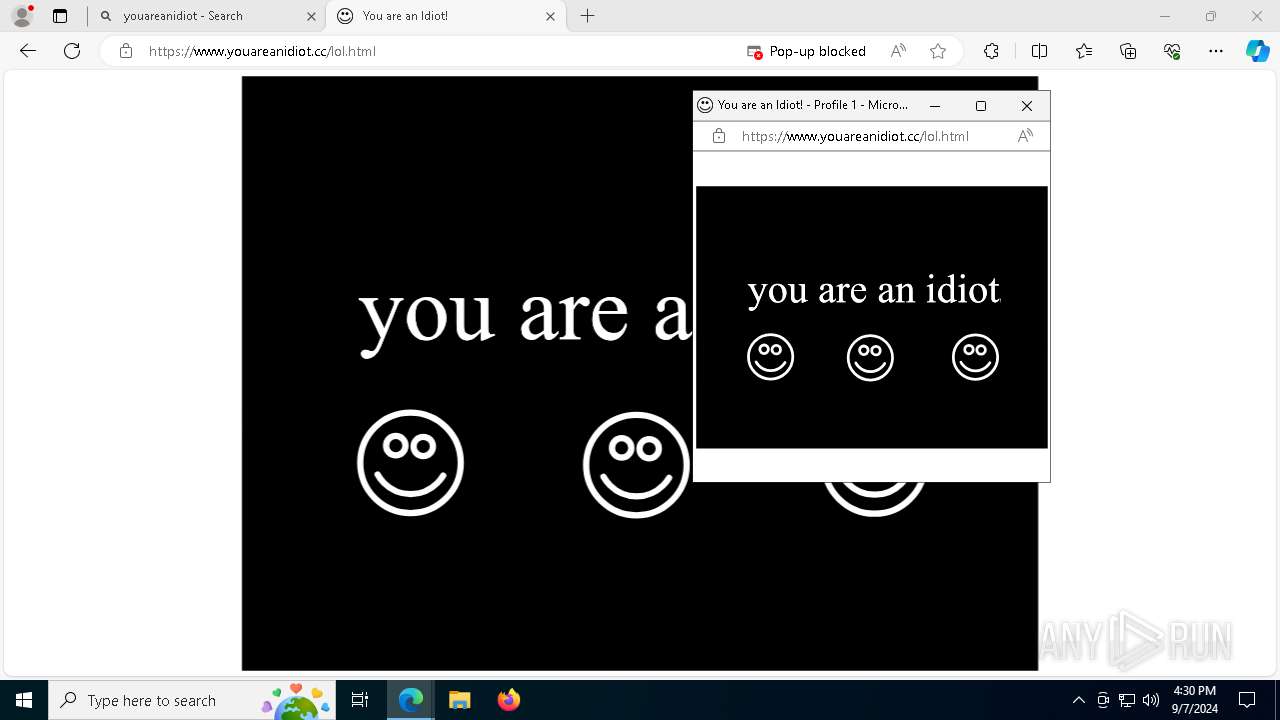
Task: Open the notification center icon
Action: [1247, 700]
